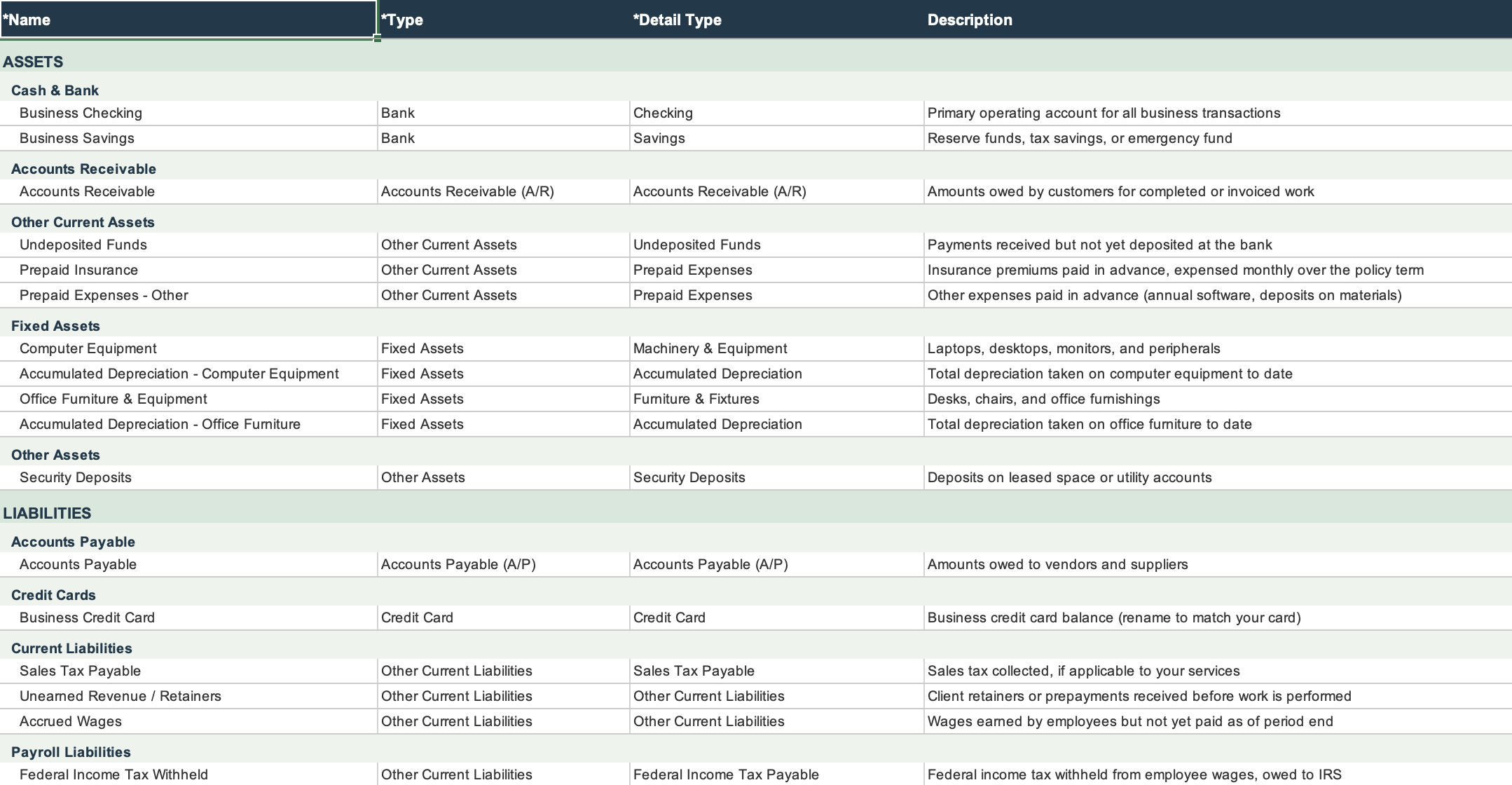Click the *Type column header
Image resolution: width=1512 pixels, height=785 pixels.
[x=504, y=20]
